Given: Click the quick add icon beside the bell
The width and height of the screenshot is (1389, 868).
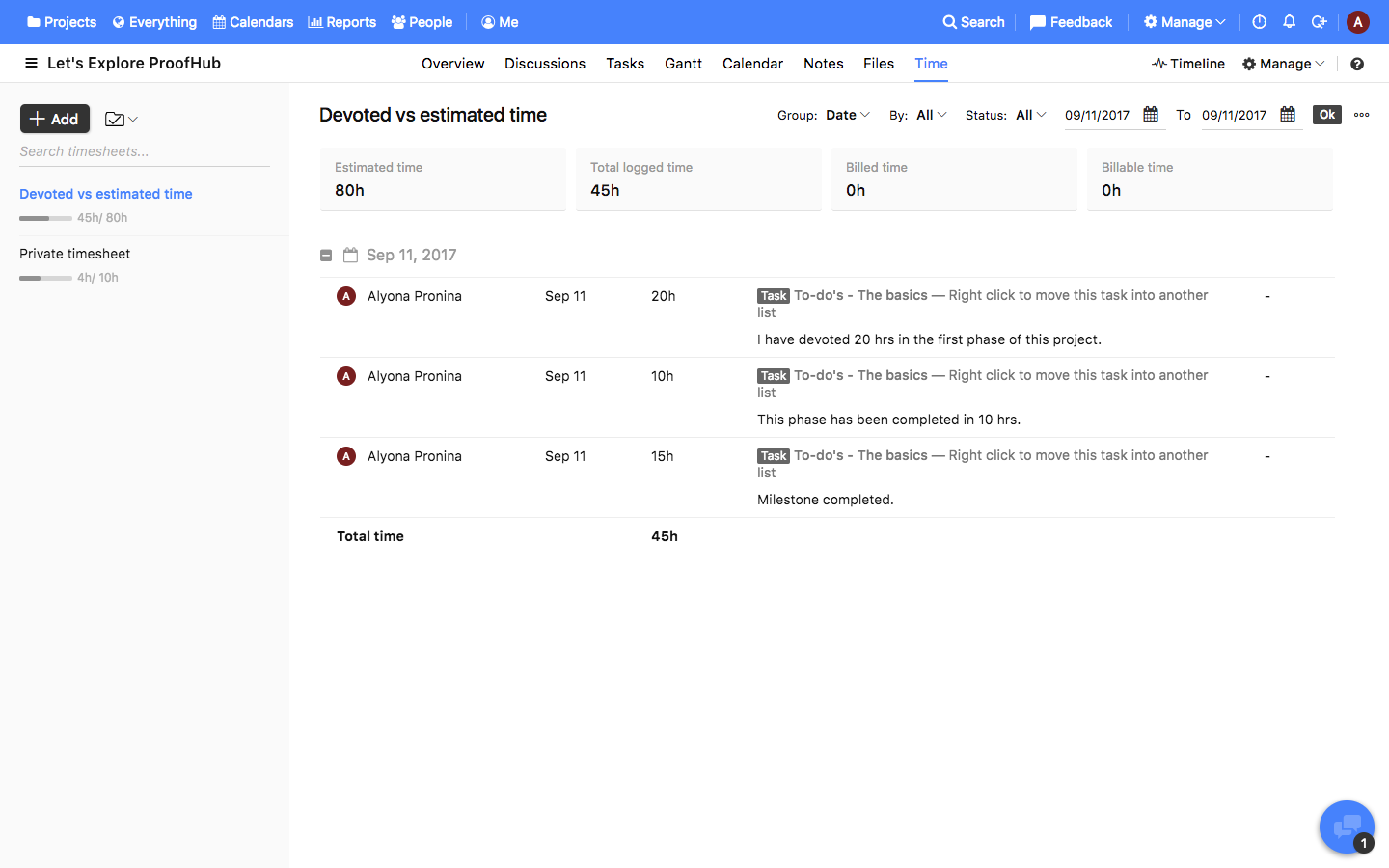Looking at the screenshot, I should [x=1319, y=21].
